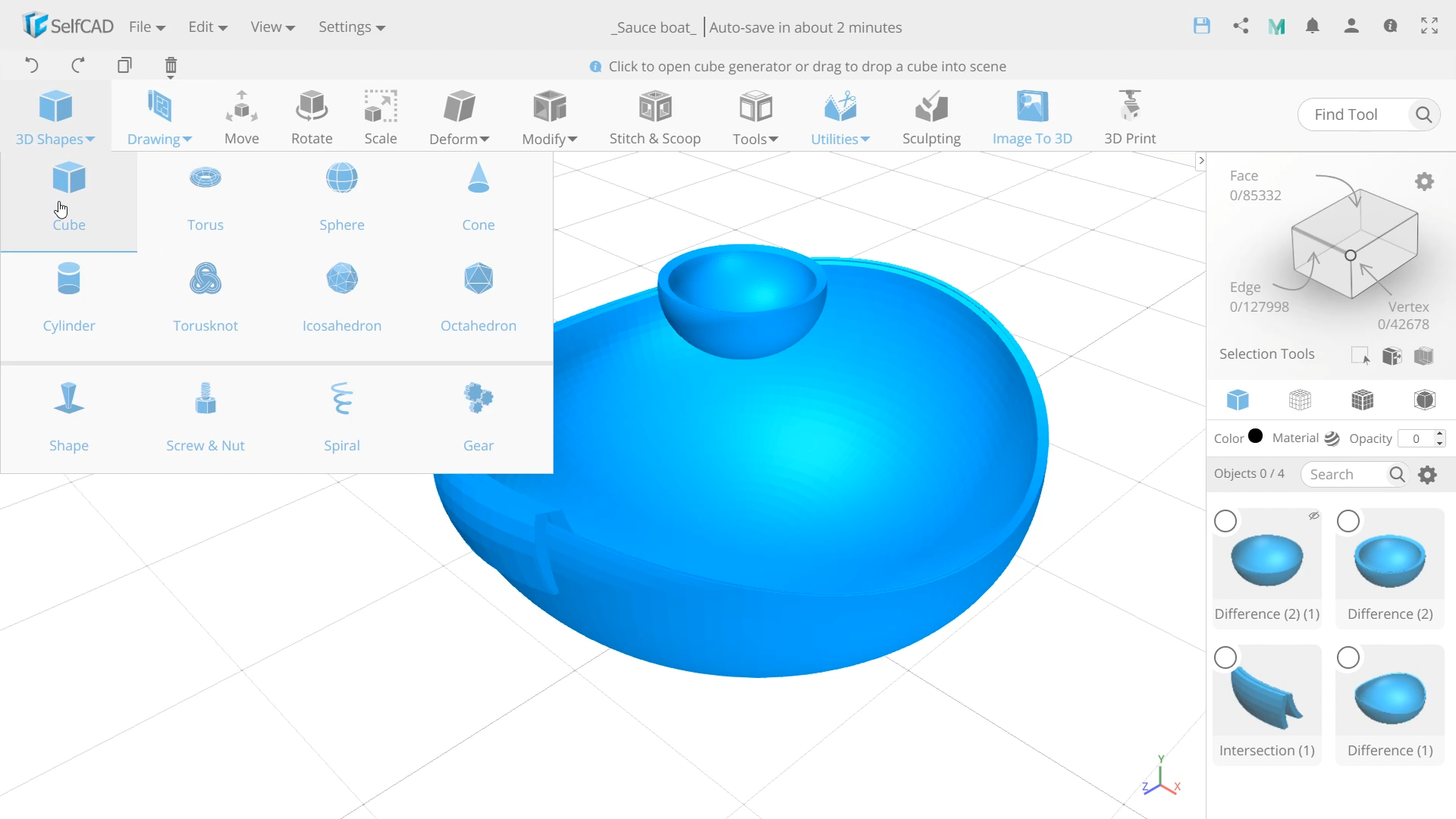Select the Intersection (1) thumbnail
The height and width of the screenshot is (819, 1456).
tap(1267, 698)
